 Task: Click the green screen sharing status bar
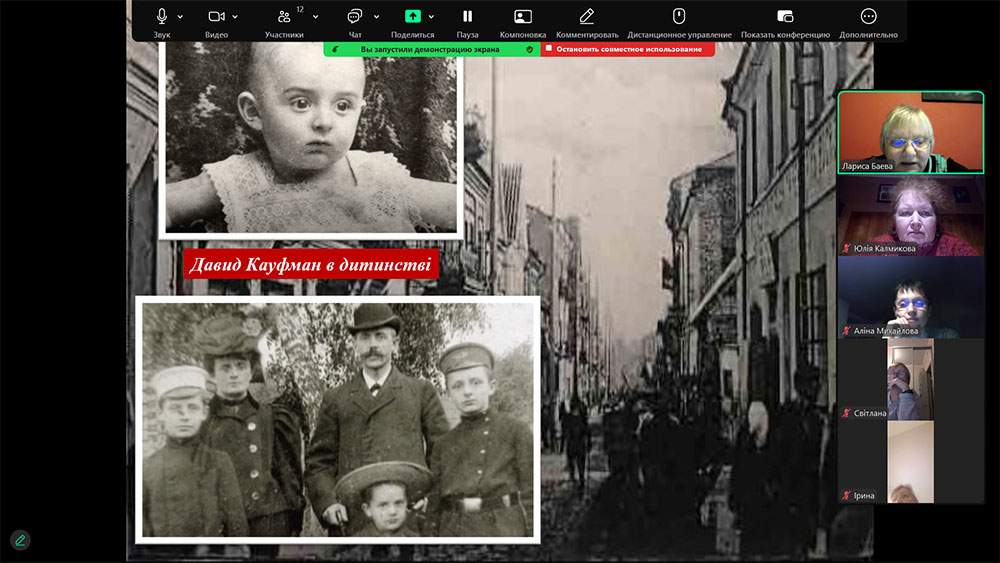[x=431, y=49]
